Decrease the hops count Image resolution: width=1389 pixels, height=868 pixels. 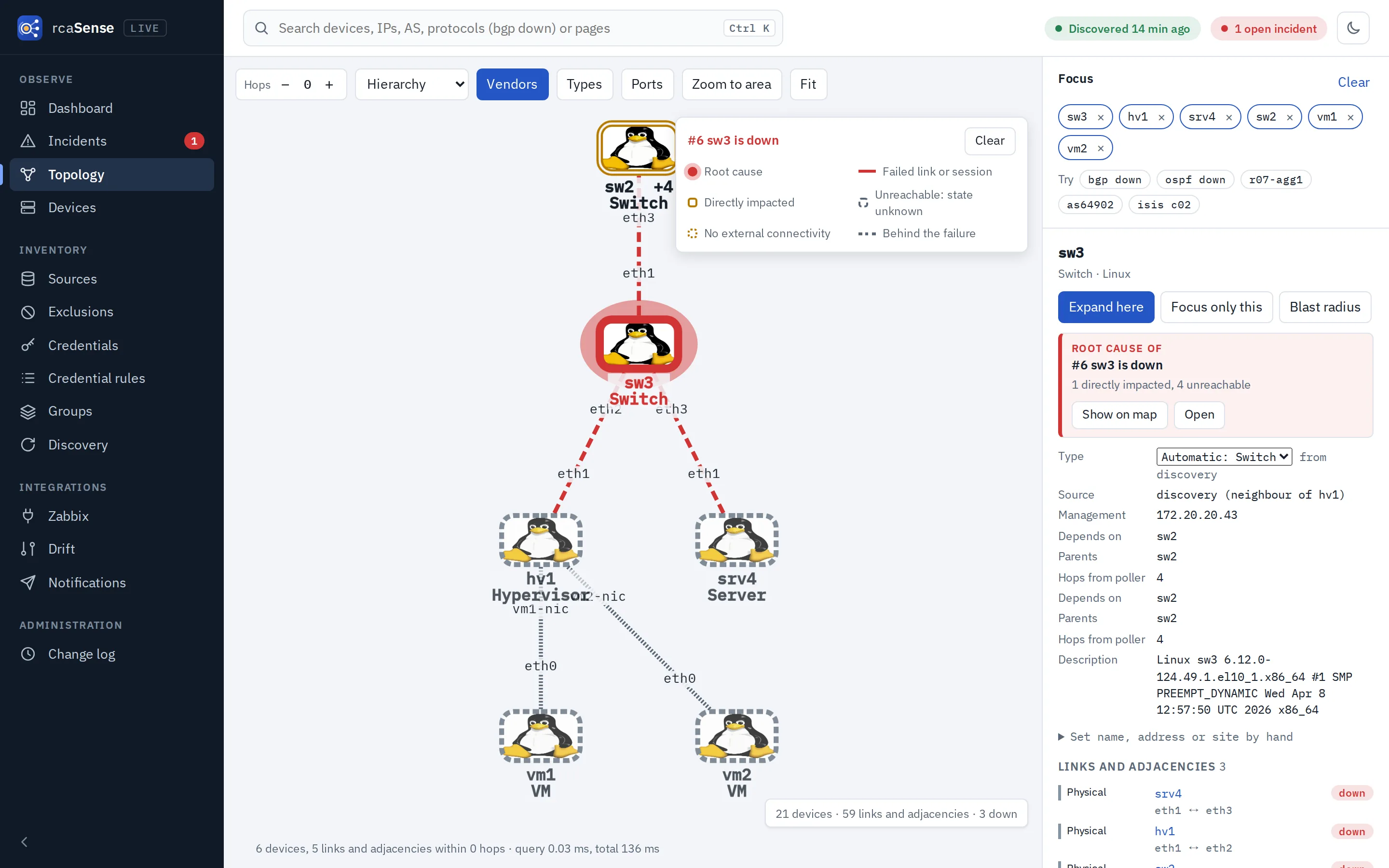285,84
